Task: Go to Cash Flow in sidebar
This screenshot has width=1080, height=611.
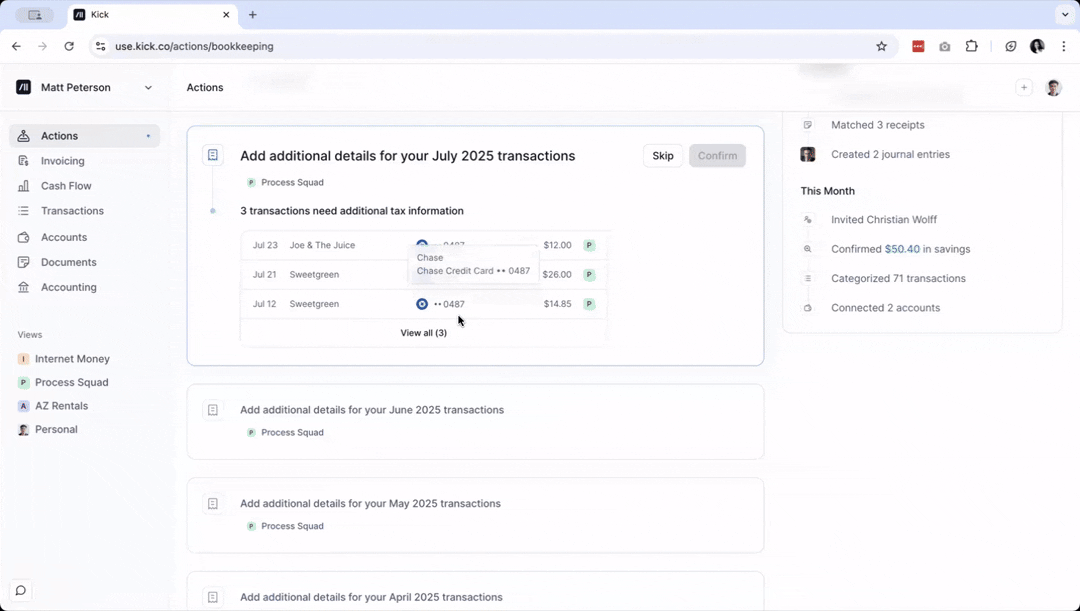Action: click(x=66, y=186)
